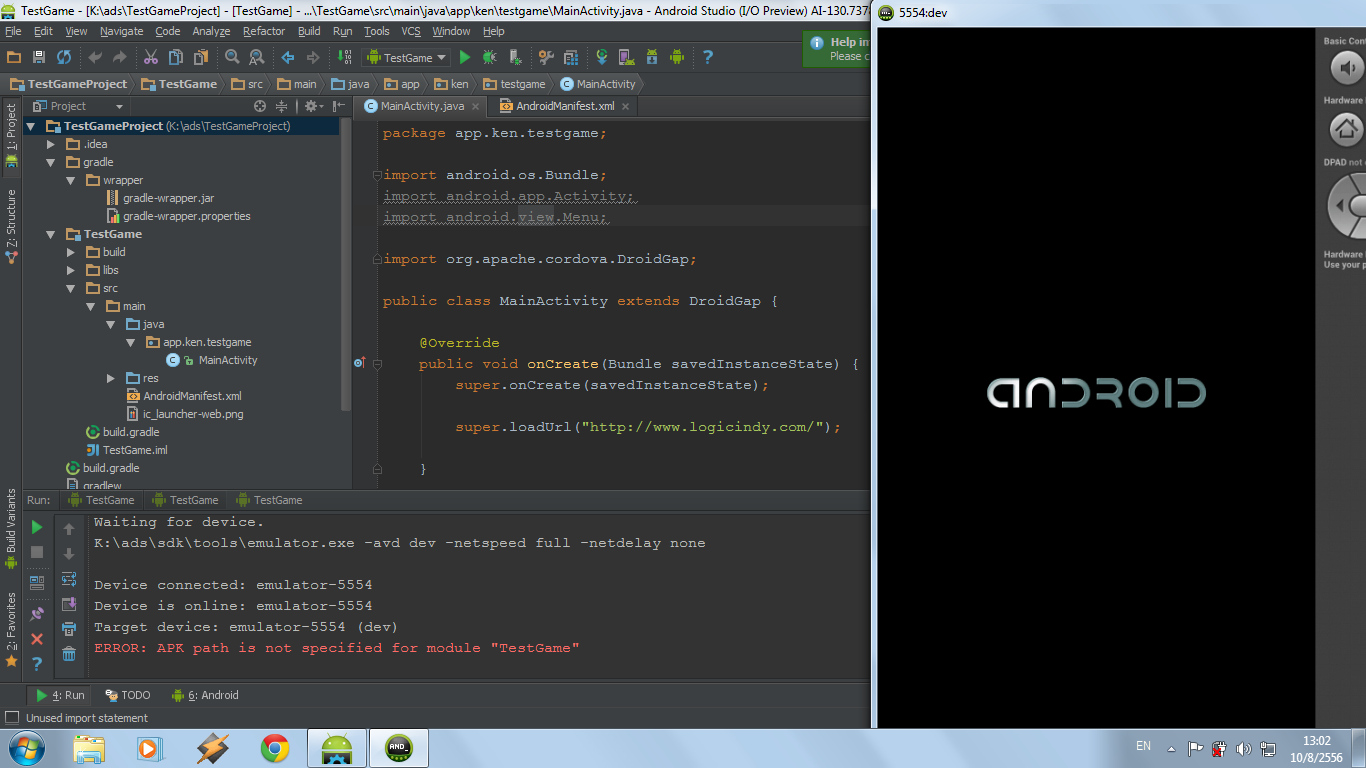Click the blue Help question mark in toolbar
1366x768 pixels.
708,57
